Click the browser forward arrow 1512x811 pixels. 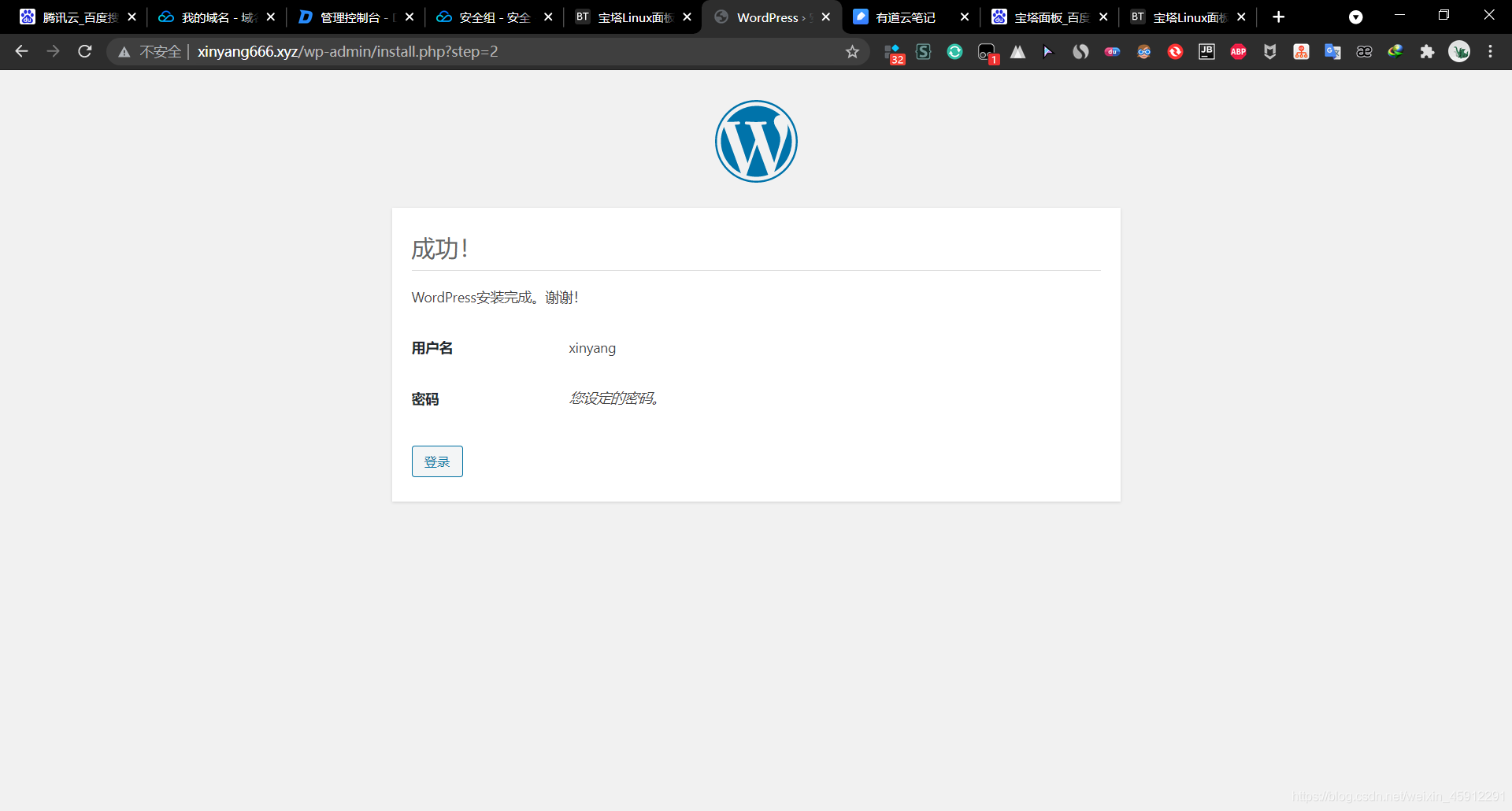coord(53,51)
